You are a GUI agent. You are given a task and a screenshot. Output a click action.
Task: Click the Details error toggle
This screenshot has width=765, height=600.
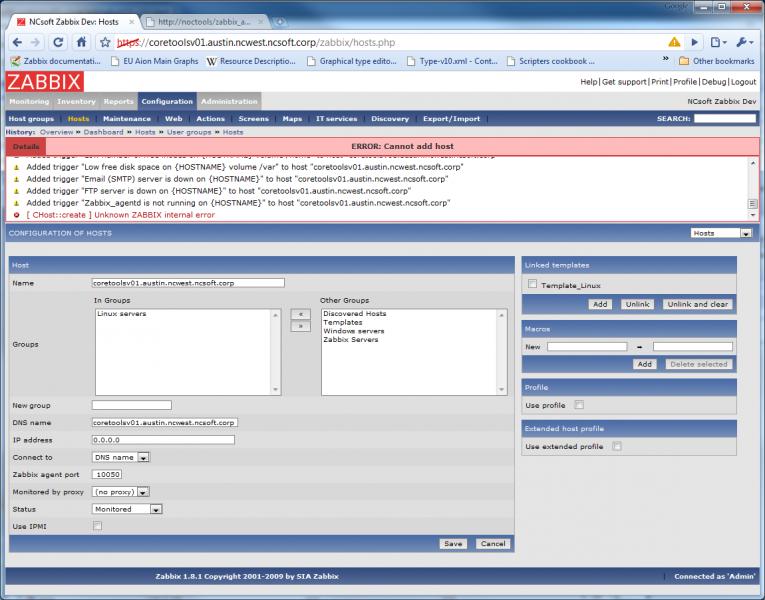pyautogui.click(x=26, y=146)
